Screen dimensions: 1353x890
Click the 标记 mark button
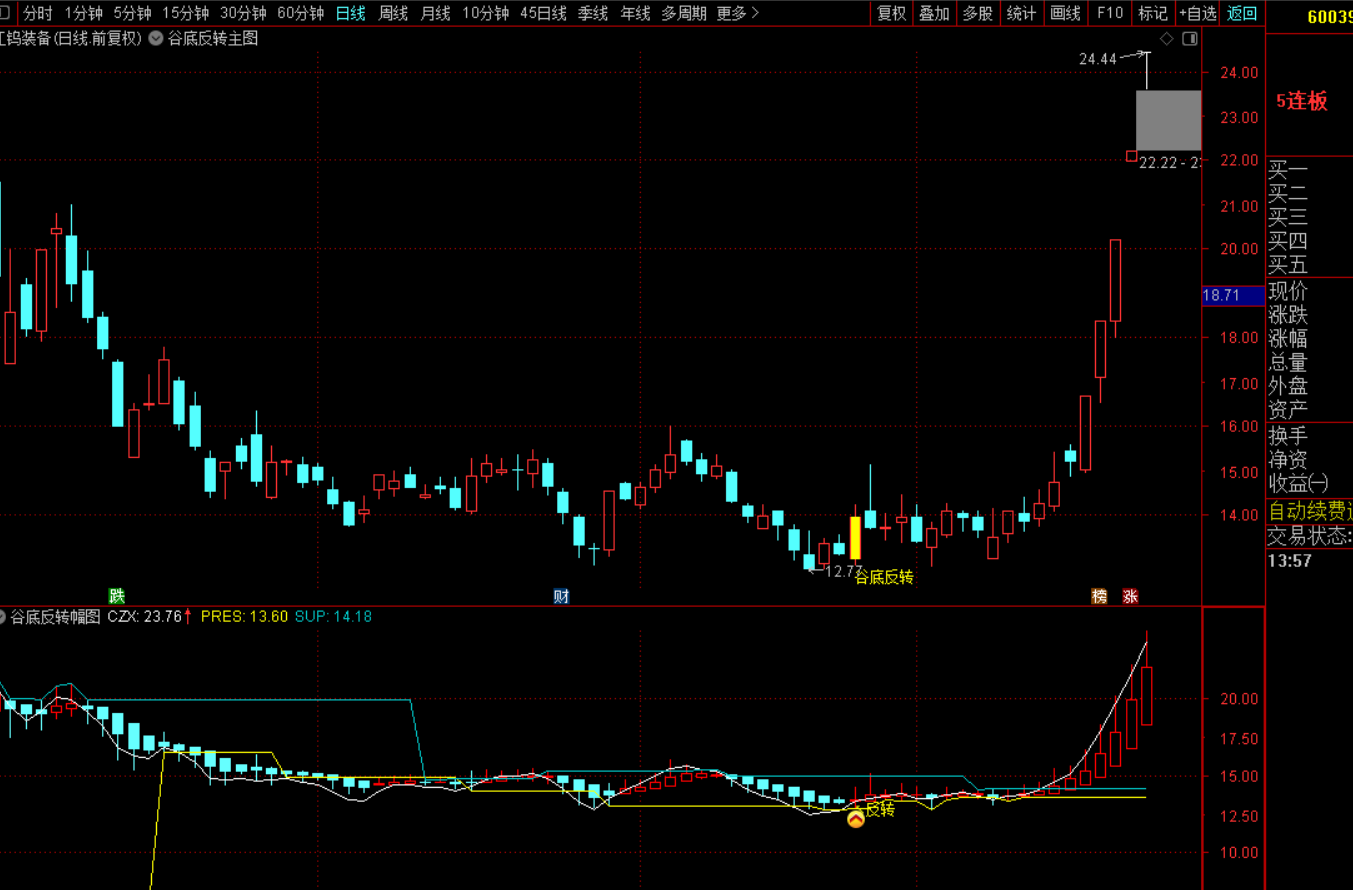click(x=1153, y=13)
